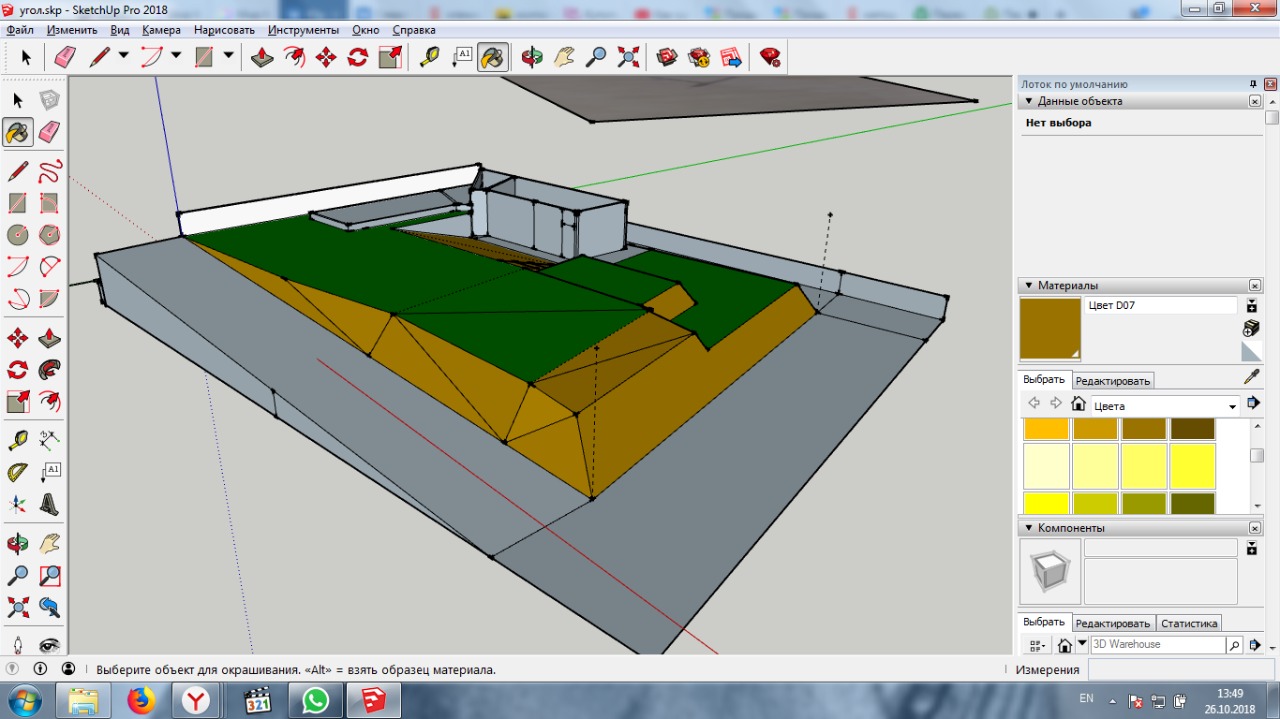Switch to the Редактировать materials tab
Screen dimensions: 1280x719
(1113, 381)
